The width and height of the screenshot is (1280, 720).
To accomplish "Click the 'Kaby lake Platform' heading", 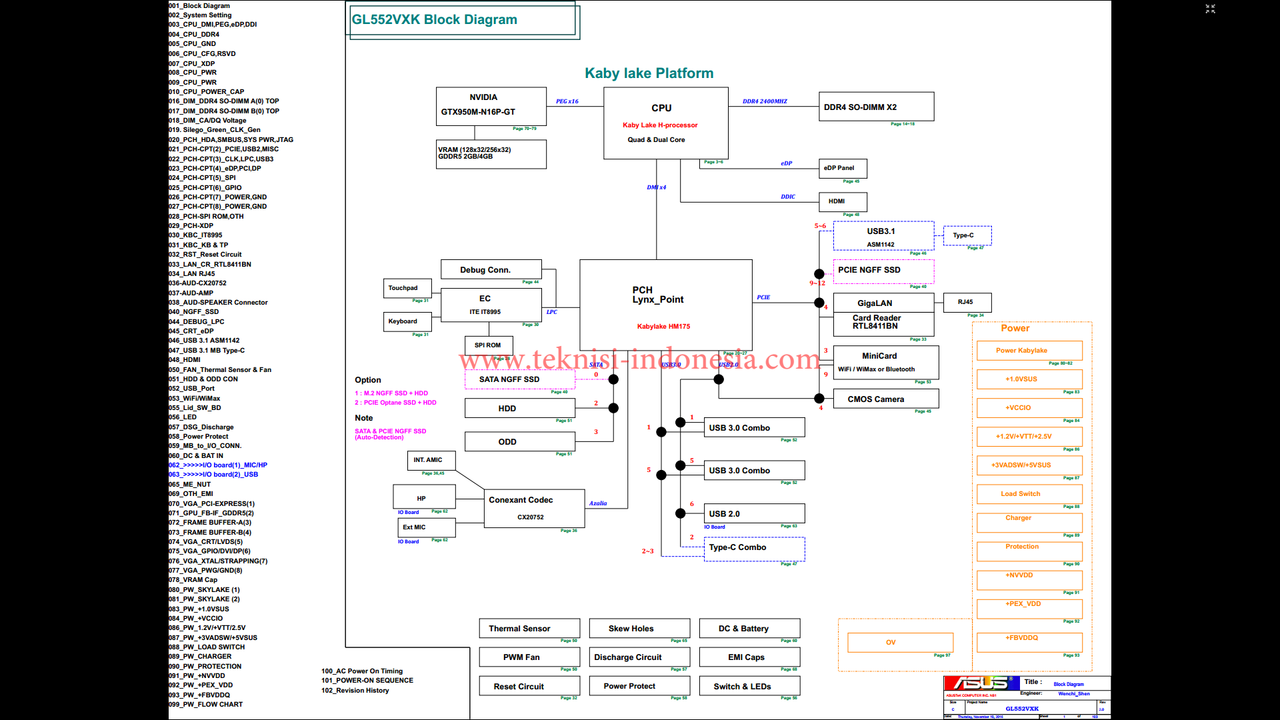I will tap(649, 73).
